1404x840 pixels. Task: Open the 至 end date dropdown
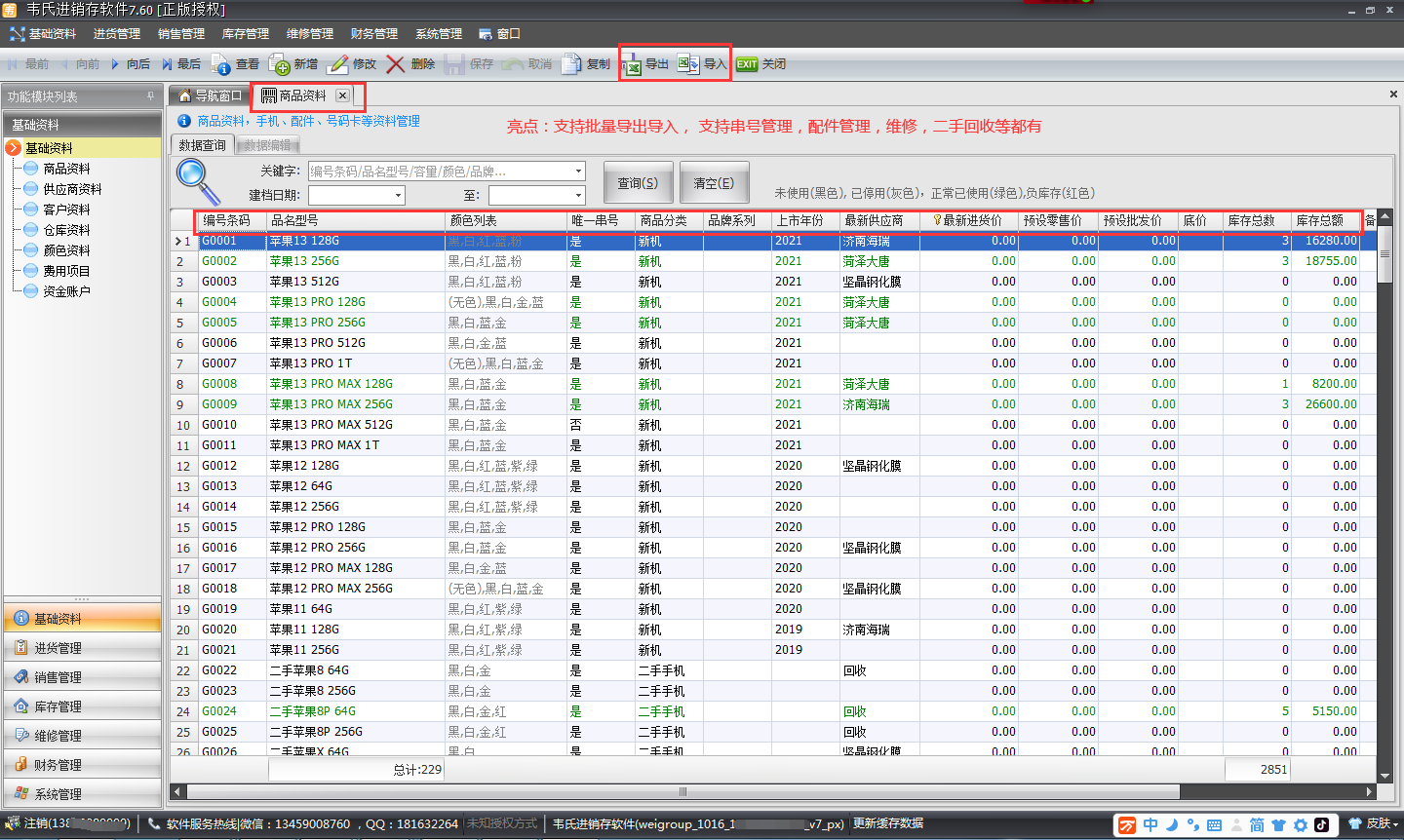pyautogui.click(x=578, y=196)
